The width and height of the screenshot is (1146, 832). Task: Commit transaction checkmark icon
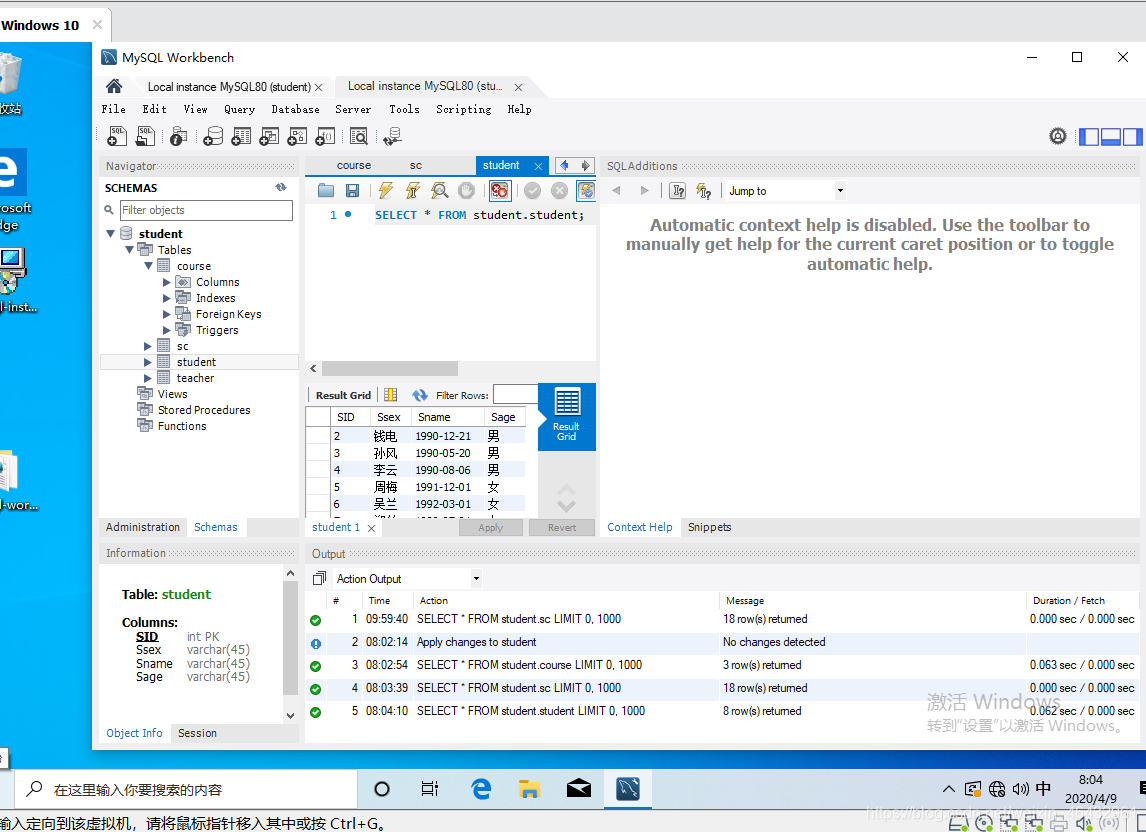click(533, 191)
